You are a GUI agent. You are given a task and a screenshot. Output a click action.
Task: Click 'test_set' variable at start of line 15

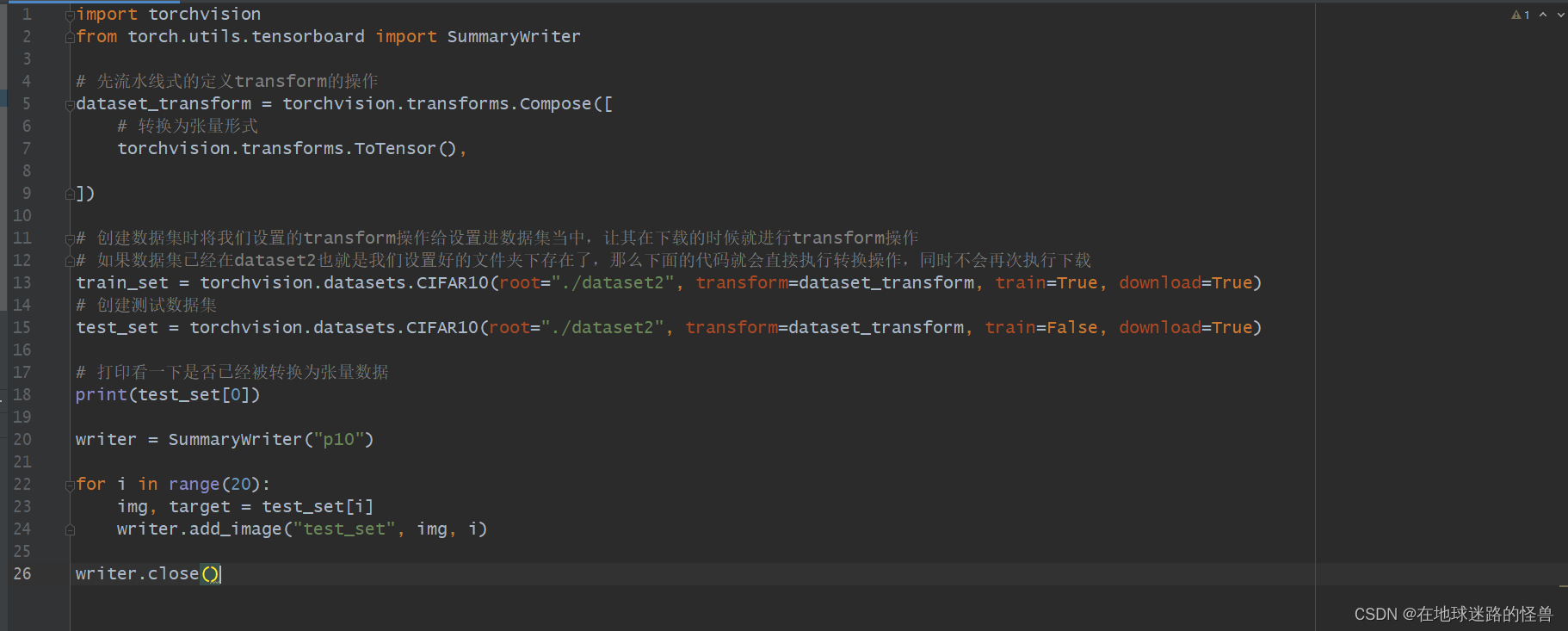[x=117, y=327]
